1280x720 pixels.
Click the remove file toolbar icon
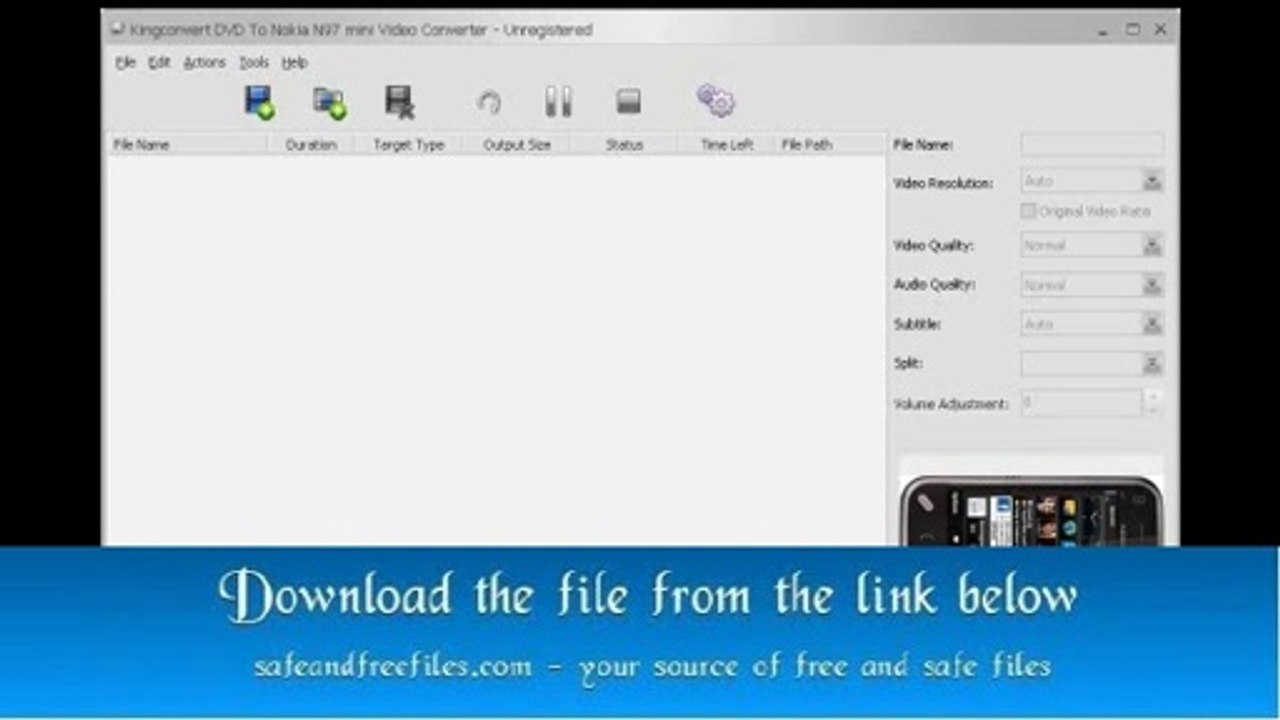(400, 102)
